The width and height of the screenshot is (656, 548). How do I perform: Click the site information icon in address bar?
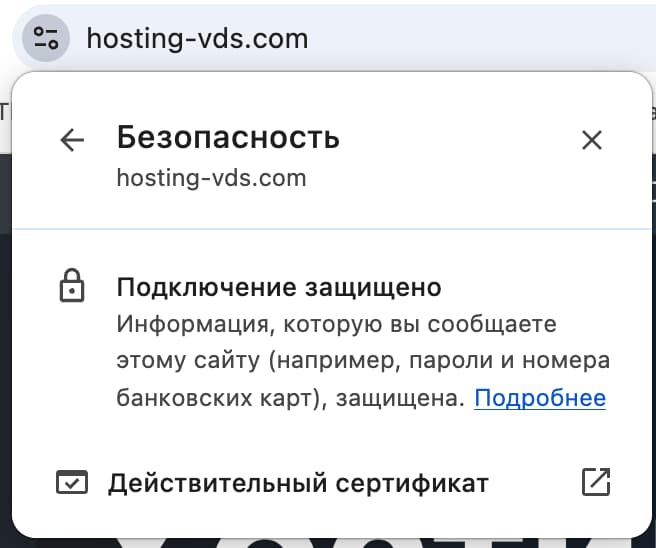tap(46, 39)
